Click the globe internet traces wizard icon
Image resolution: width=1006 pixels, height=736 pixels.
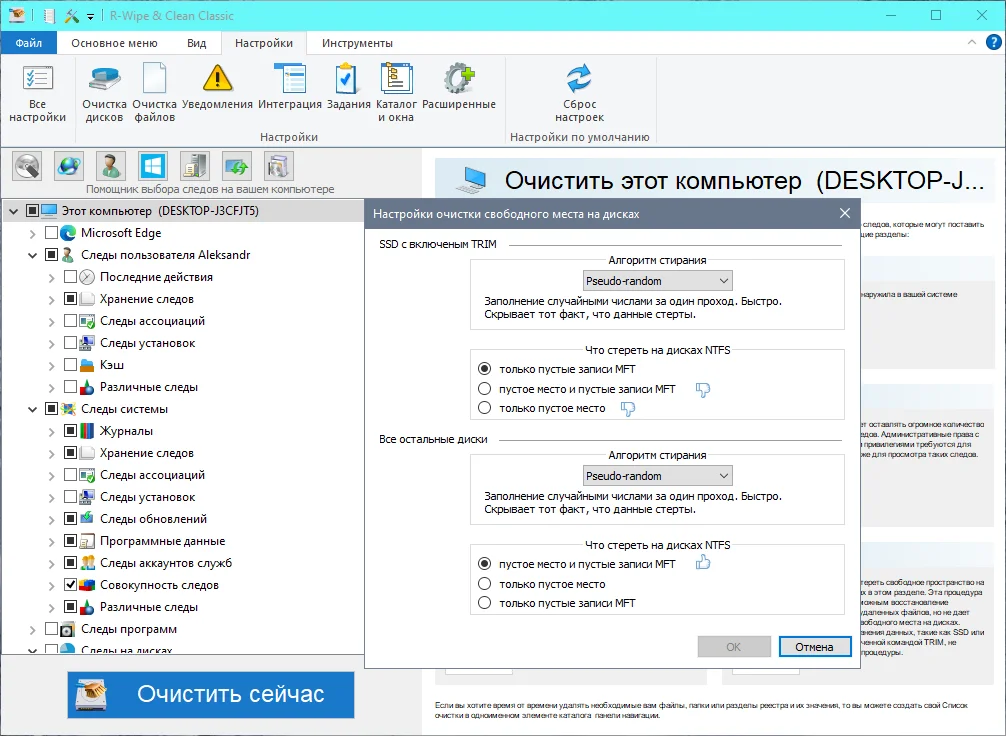(69, 166)
